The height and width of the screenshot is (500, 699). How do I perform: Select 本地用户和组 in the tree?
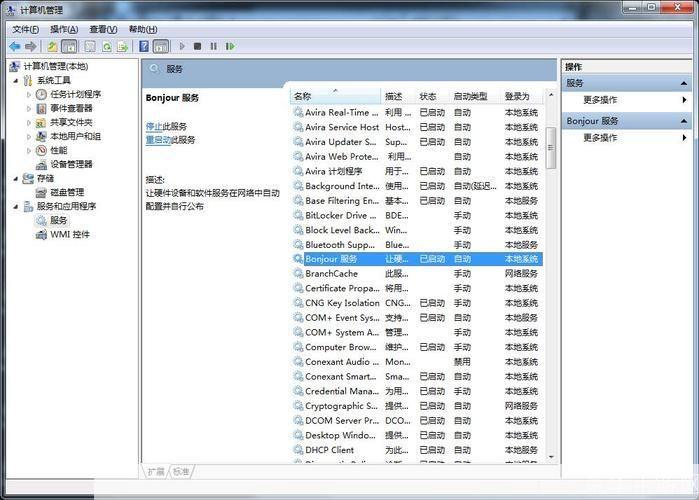[x=75, y=136]
